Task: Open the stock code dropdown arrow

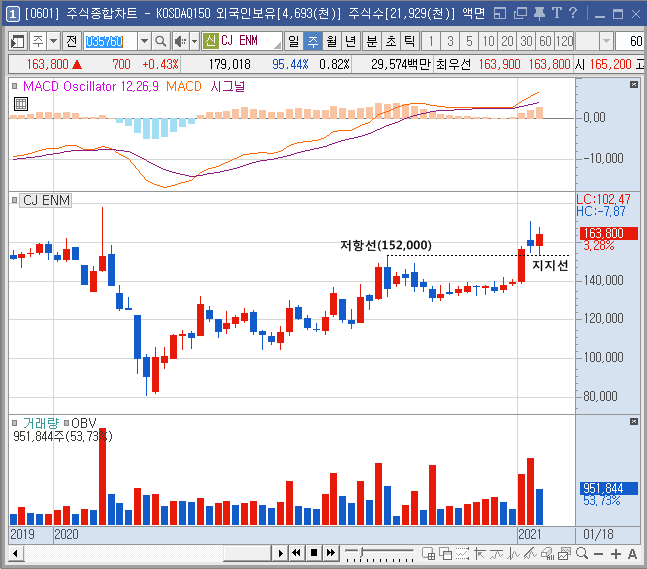Action: pyautogui.click(x=144, y=41)
